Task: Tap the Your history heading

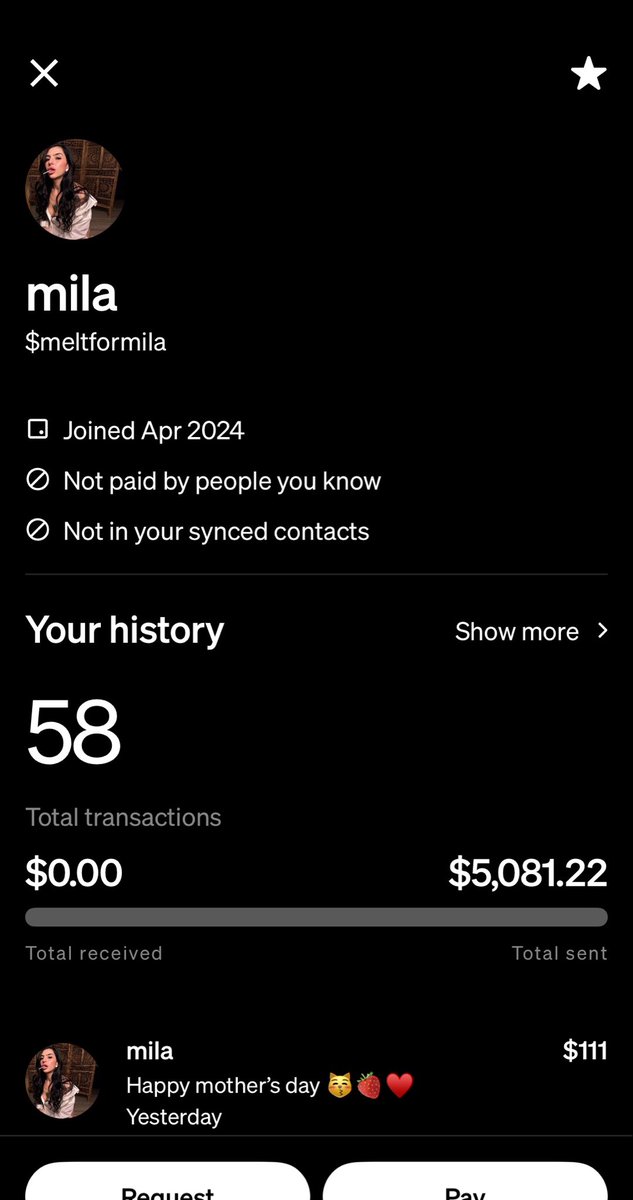Action: tap(125, 630)
